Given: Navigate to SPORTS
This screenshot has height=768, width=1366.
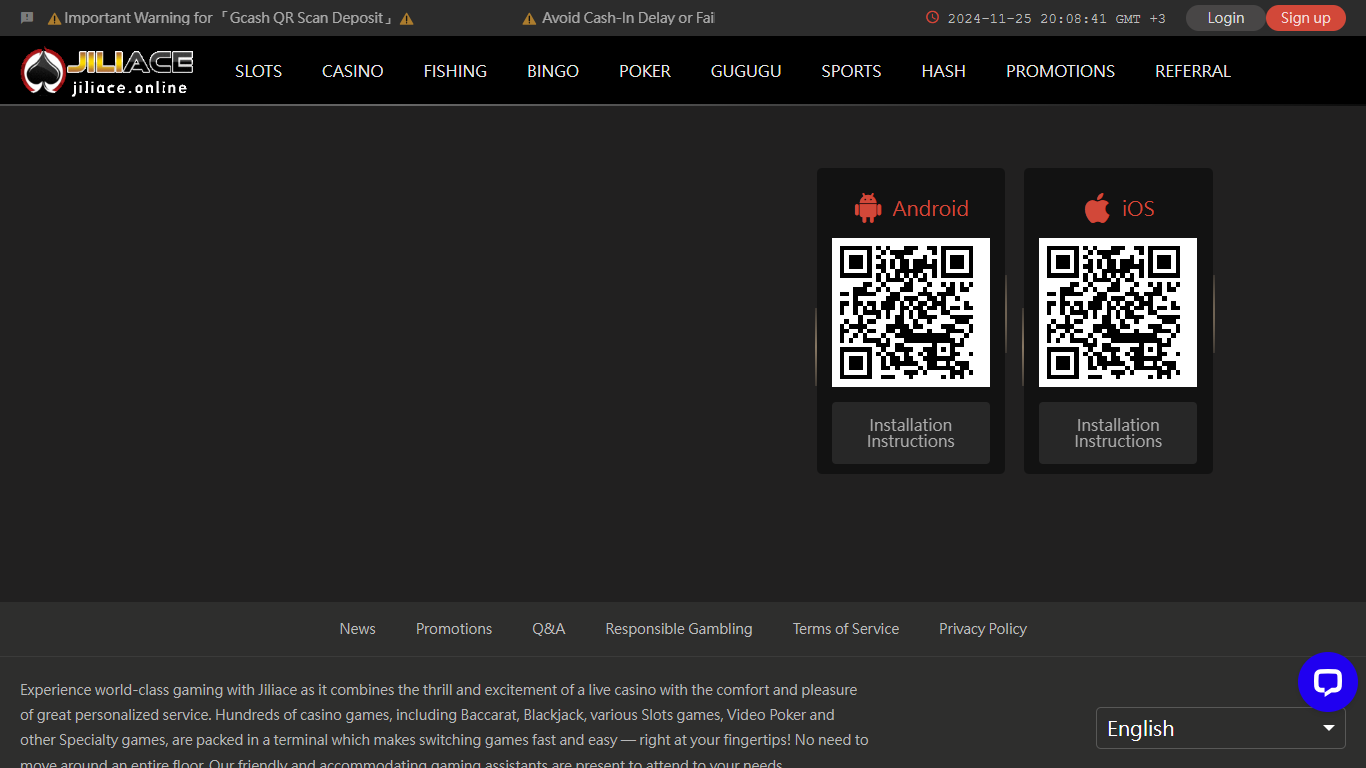Looking at the screenshot, I should click(x=851, y=71).
